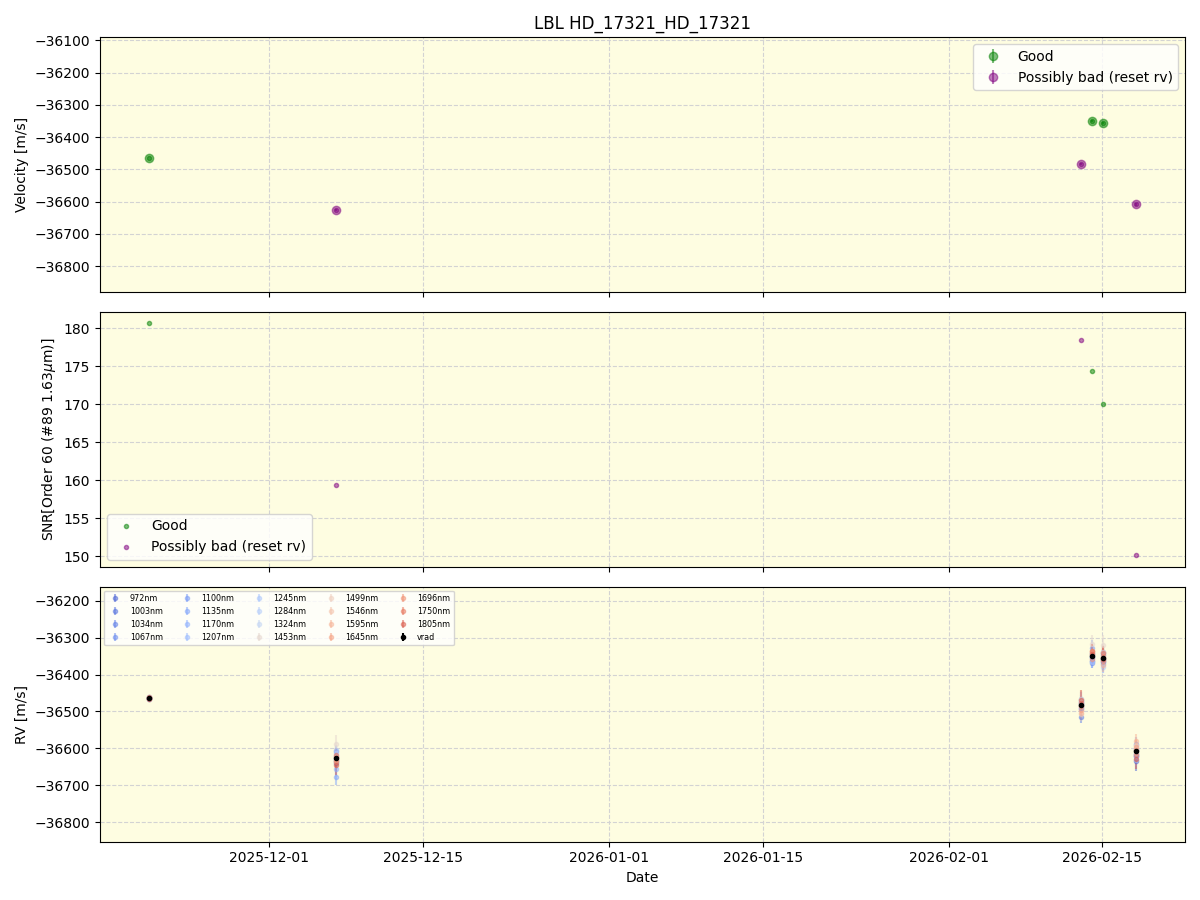Toggle the 1805nm wavelength series entry

click(403, 624)
